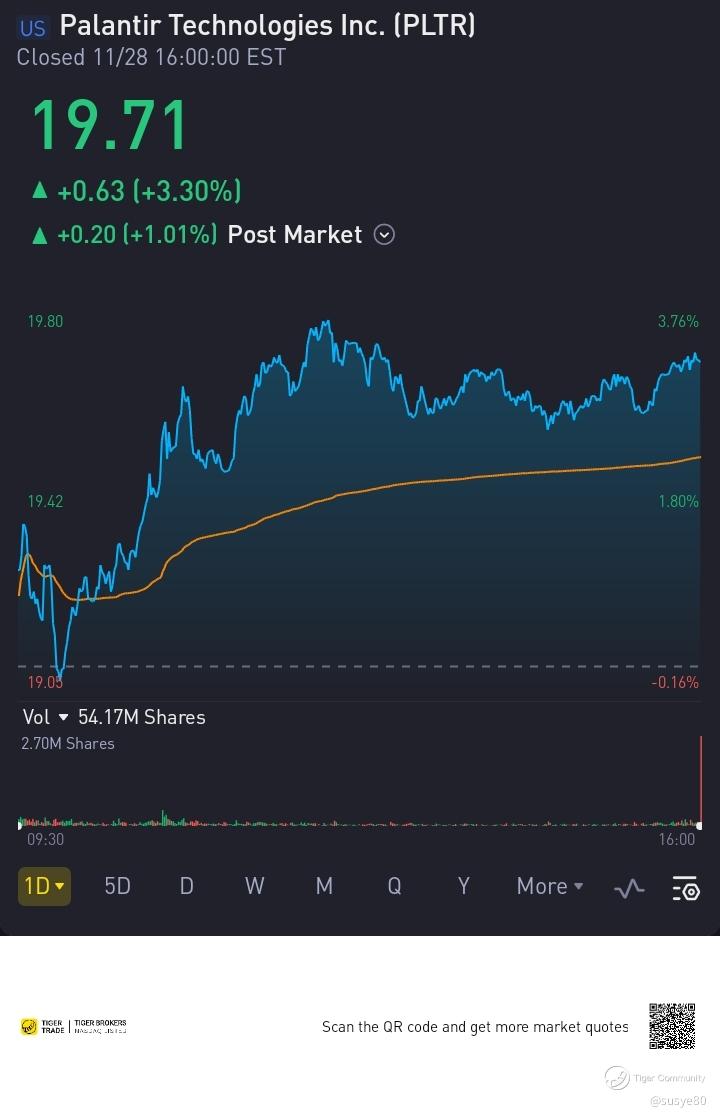The width and height of the screenshot is (720, 1117).
Task: Click the Post Market label
Action: click(x=294, y=235)
